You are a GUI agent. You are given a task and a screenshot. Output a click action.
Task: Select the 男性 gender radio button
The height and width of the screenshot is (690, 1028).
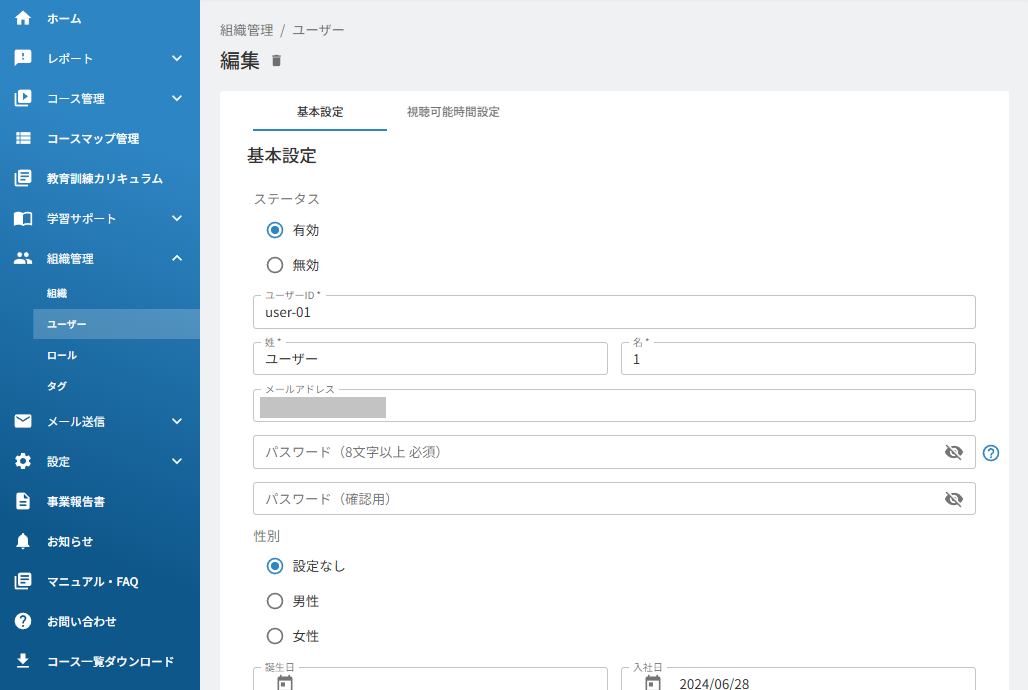275,601
